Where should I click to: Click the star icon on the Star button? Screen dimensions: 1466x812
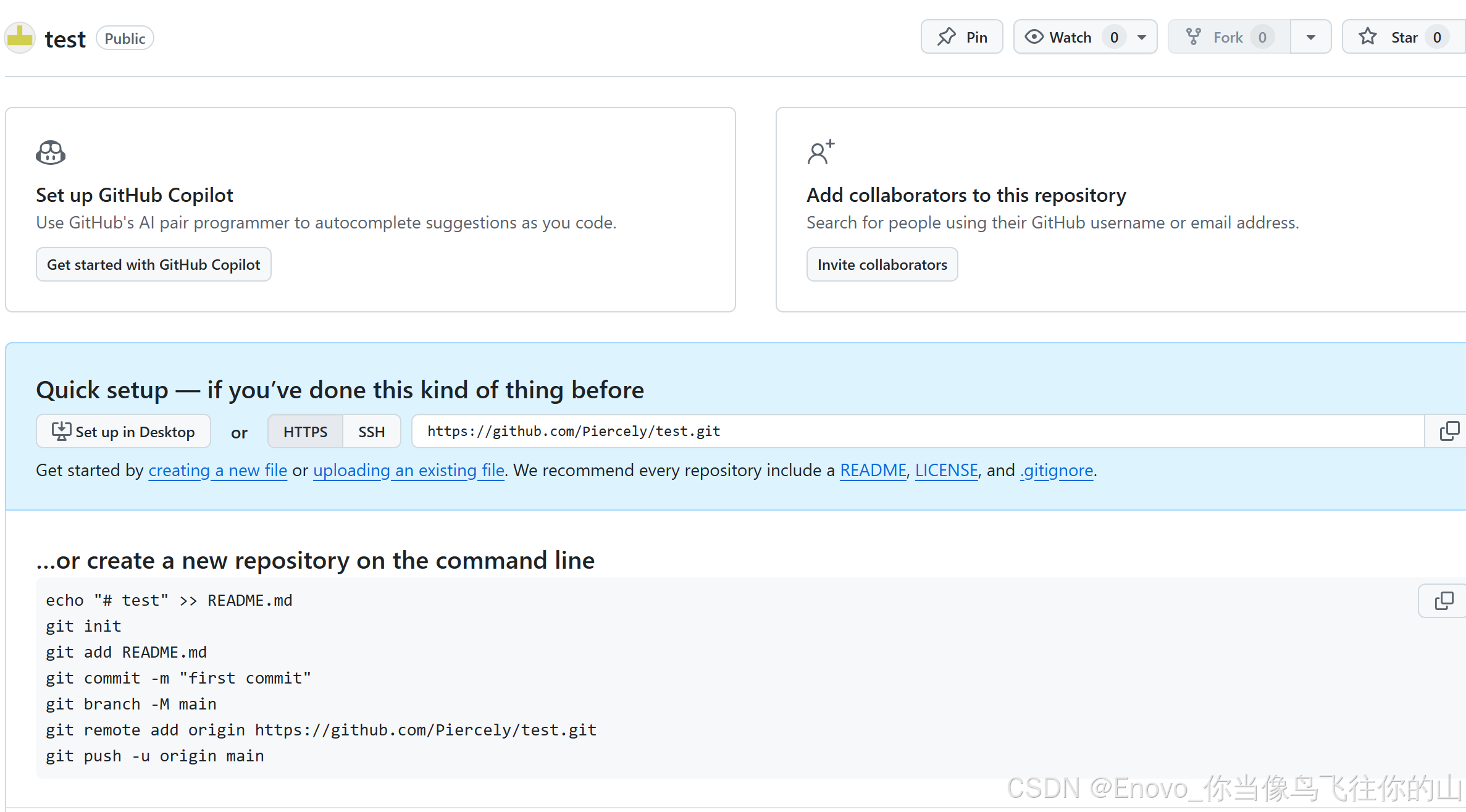click(1368, 37)
